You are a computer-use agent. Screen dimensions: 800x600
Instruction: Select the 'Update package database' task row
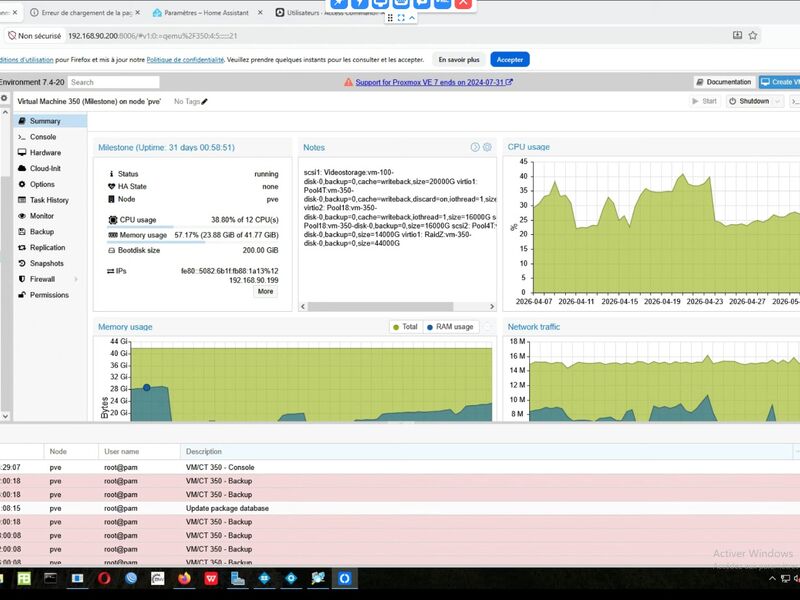(400, 508)
